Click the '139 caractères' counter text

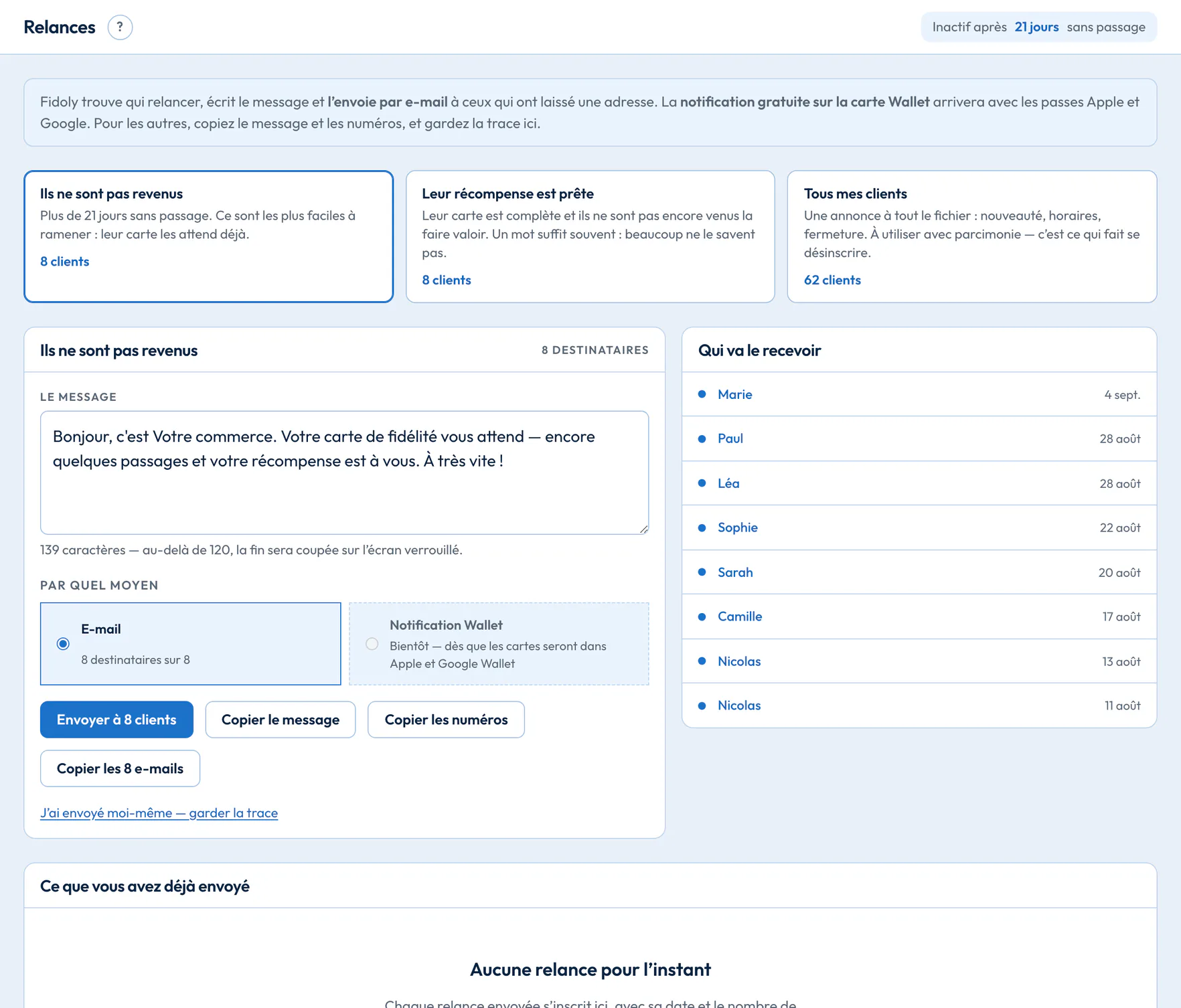pyautogui.click(x=83, y=550)
